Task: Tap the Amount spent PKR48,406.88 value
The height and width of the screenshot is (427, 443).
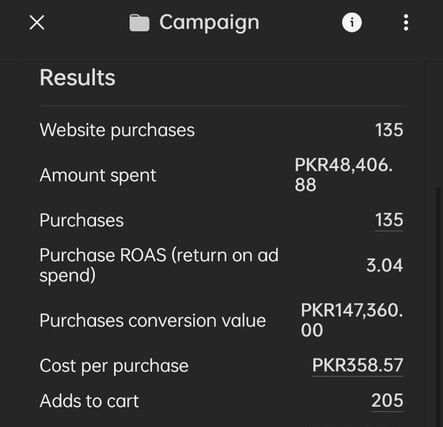Action: click(344, 175)
